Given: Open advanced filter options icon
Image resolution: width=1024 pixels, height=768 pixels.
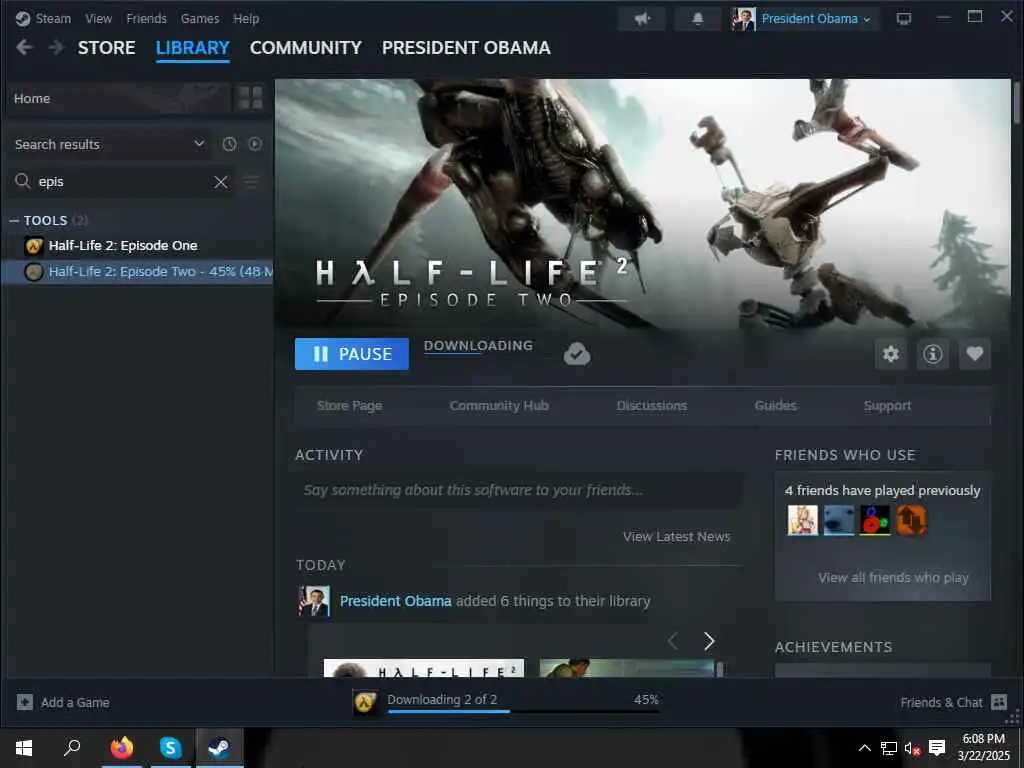Looking at the screenshot, I should pyautogui.click(x=251, y=182).
